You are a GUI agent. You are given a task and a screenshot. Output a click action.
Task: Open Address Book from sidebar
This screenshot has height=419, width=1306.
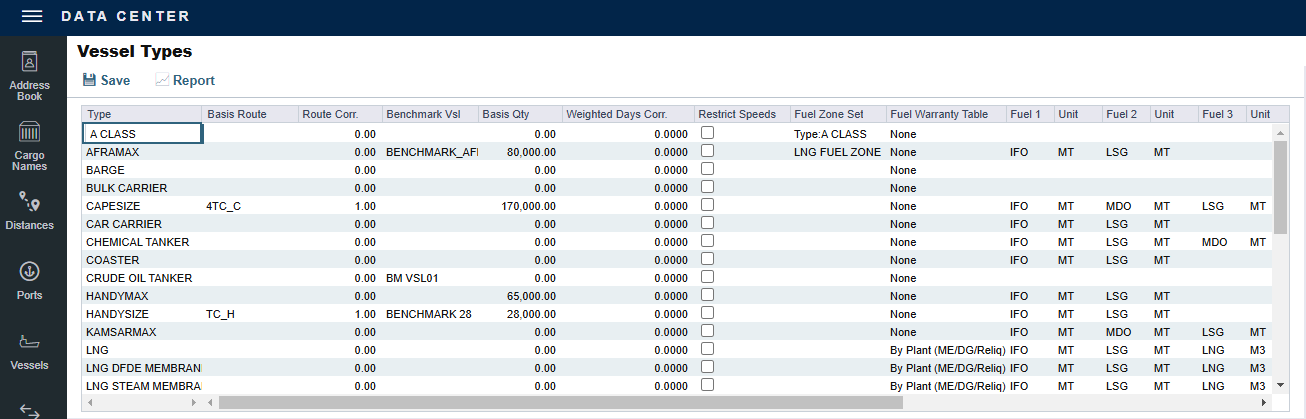coord(29,75)
